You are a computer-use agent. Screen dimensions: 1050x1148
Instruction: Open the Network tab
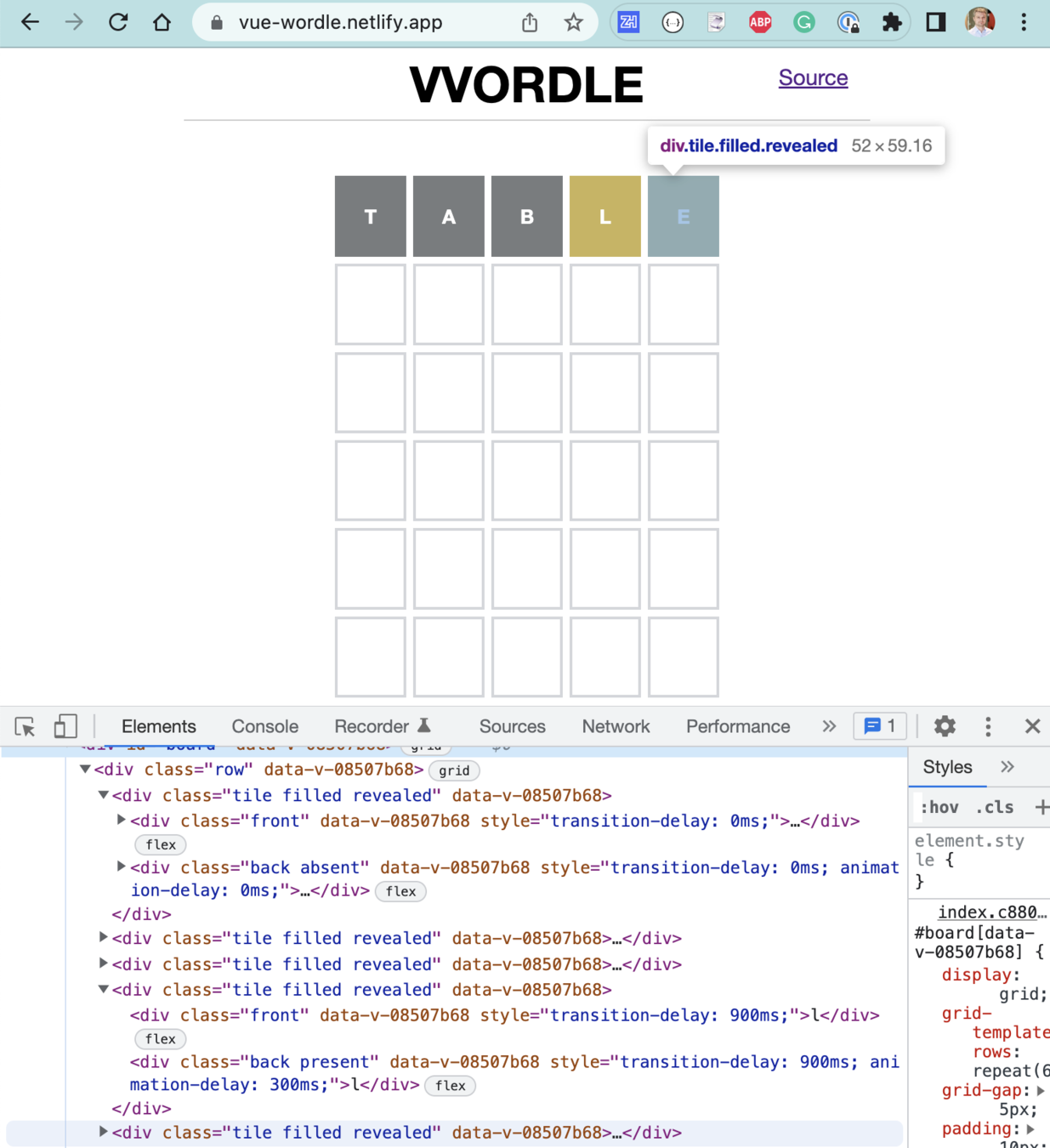(x=616, y=726)
